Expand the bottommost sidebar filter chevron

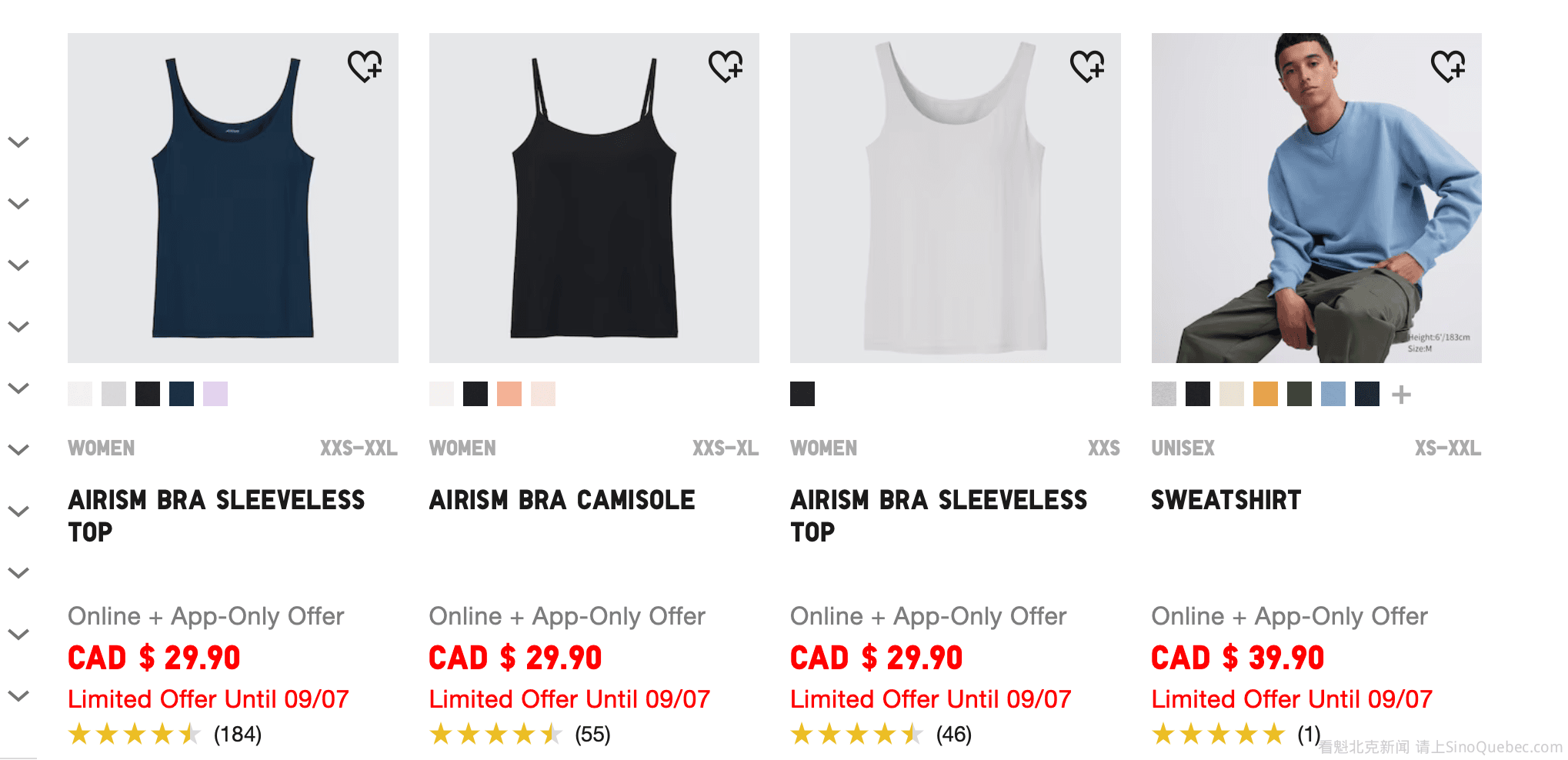(18, 695)
